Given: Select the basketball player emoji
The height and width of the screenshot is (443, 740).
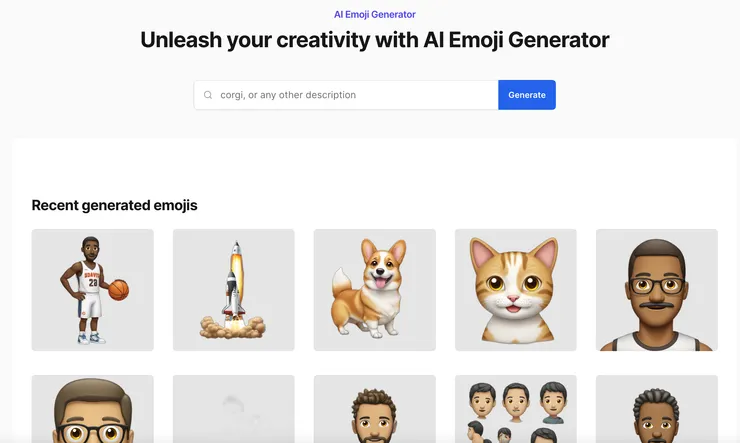Looking at the screenshot, I should [x=92, y=290].
